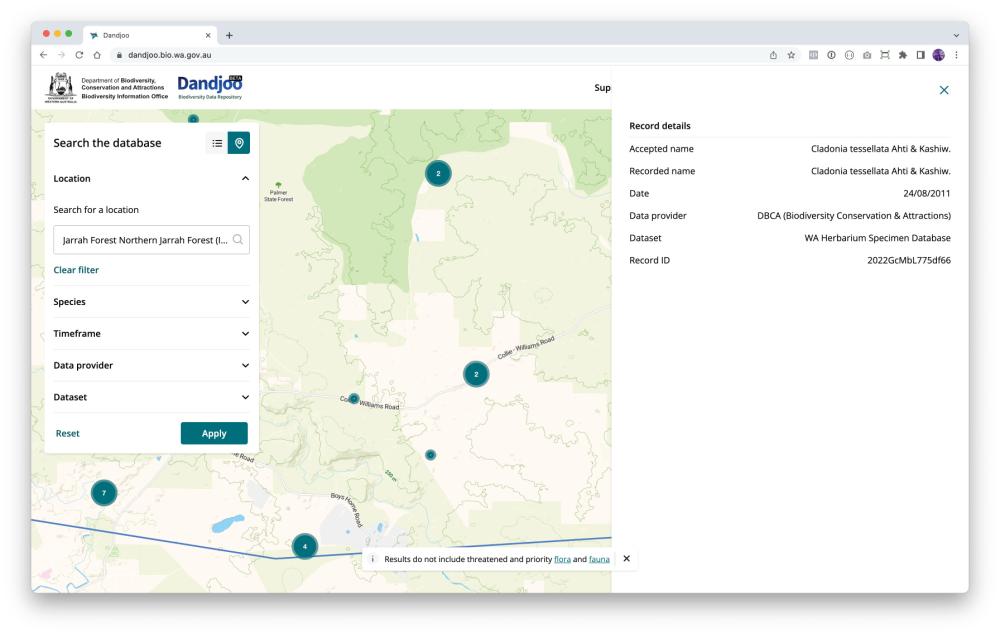Open the tab search dropdown arrow
The height and width of the screenshot is (634, 1000).
(956, 35)
